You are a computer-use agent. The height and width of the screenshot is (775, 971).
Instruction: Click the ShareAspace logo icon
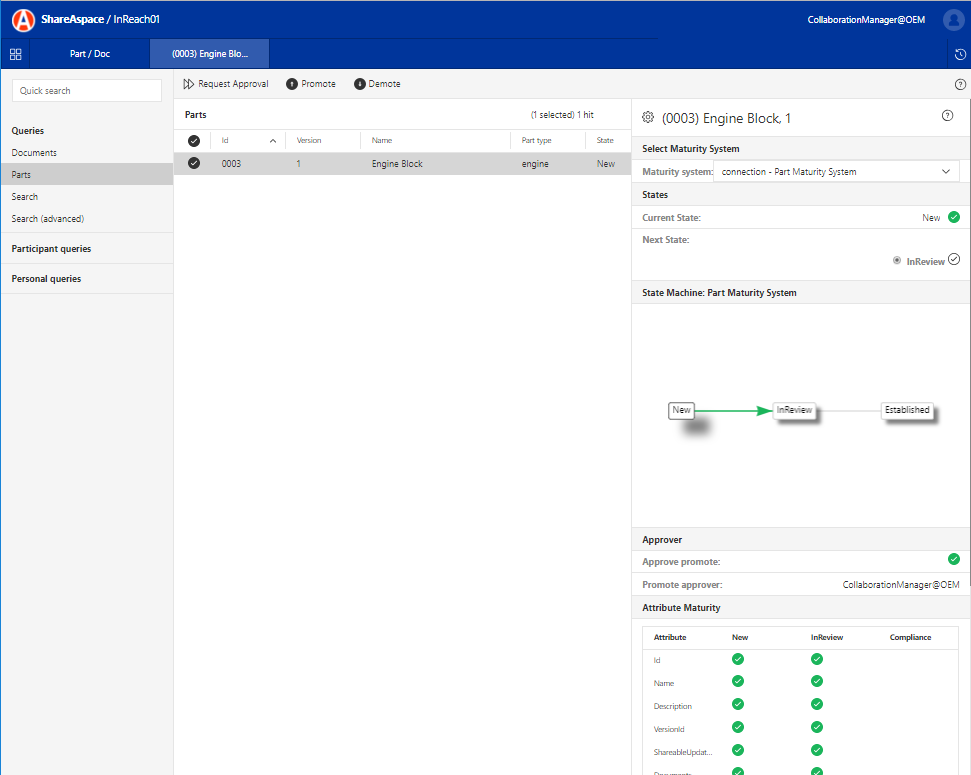(x=23, y=19)
